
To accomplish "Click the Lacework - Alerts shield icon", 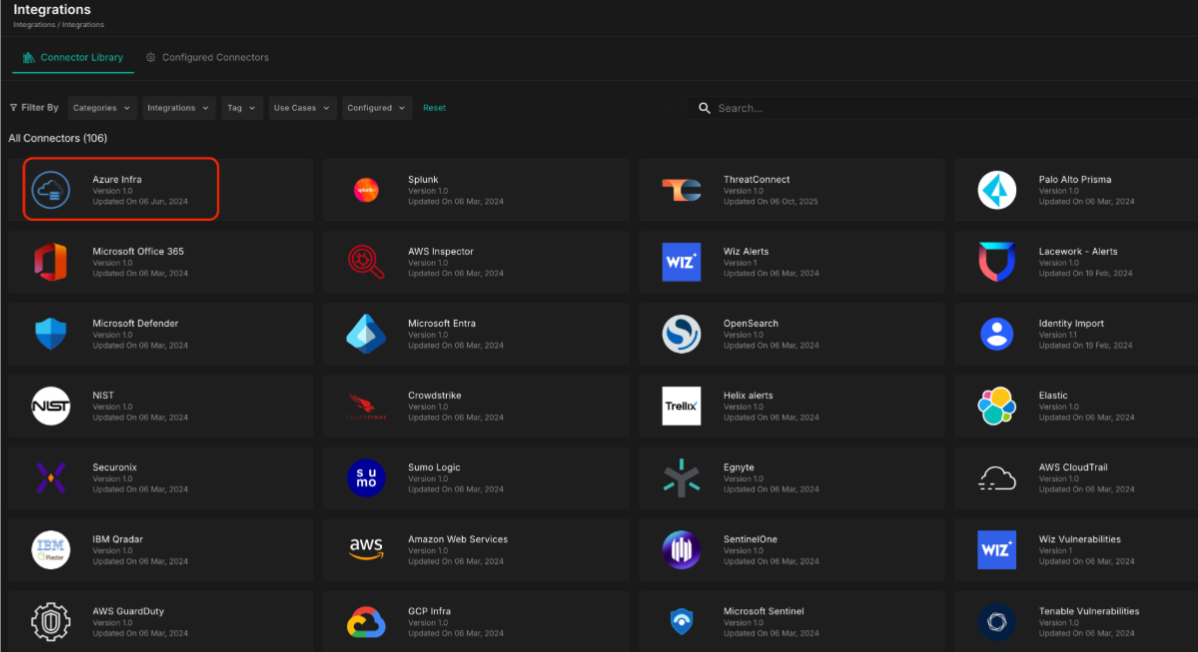I will point(996,261).
